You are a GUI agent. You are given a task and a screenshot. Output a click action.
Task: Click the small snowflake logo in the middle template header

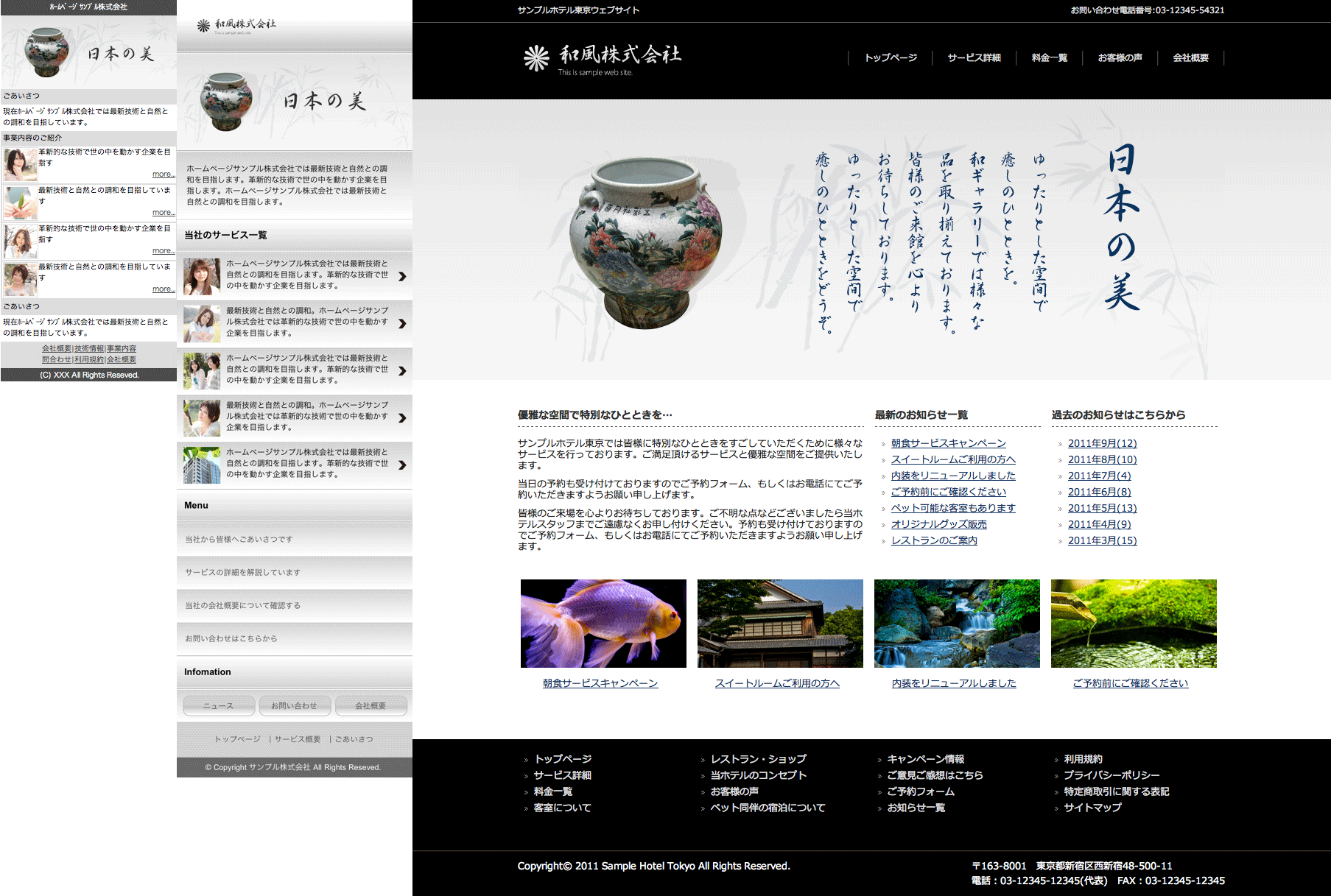coord(204,26)
